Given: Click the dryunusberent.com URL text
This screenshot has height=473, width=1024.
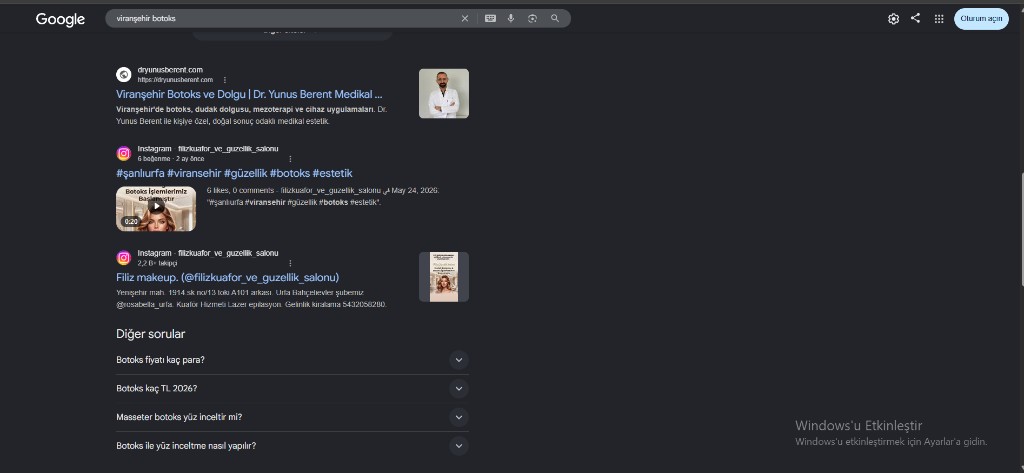Looking at the screenshot, I should (x=175, y=80).
